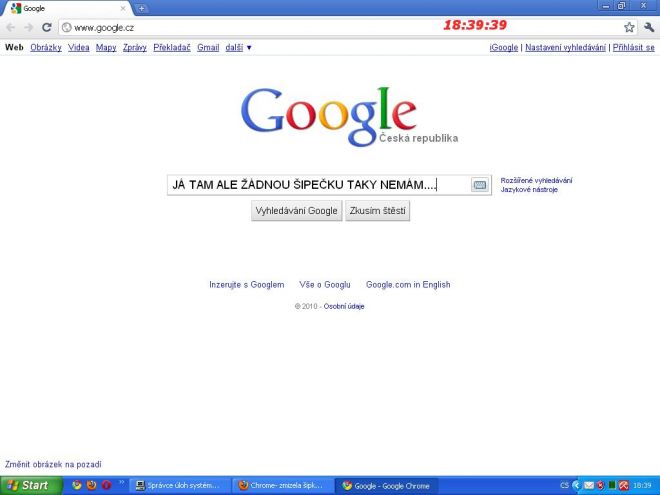Open the Chrome wrench settings menu
The height and width of the screenshot is (495, 660).
(649, 28)
